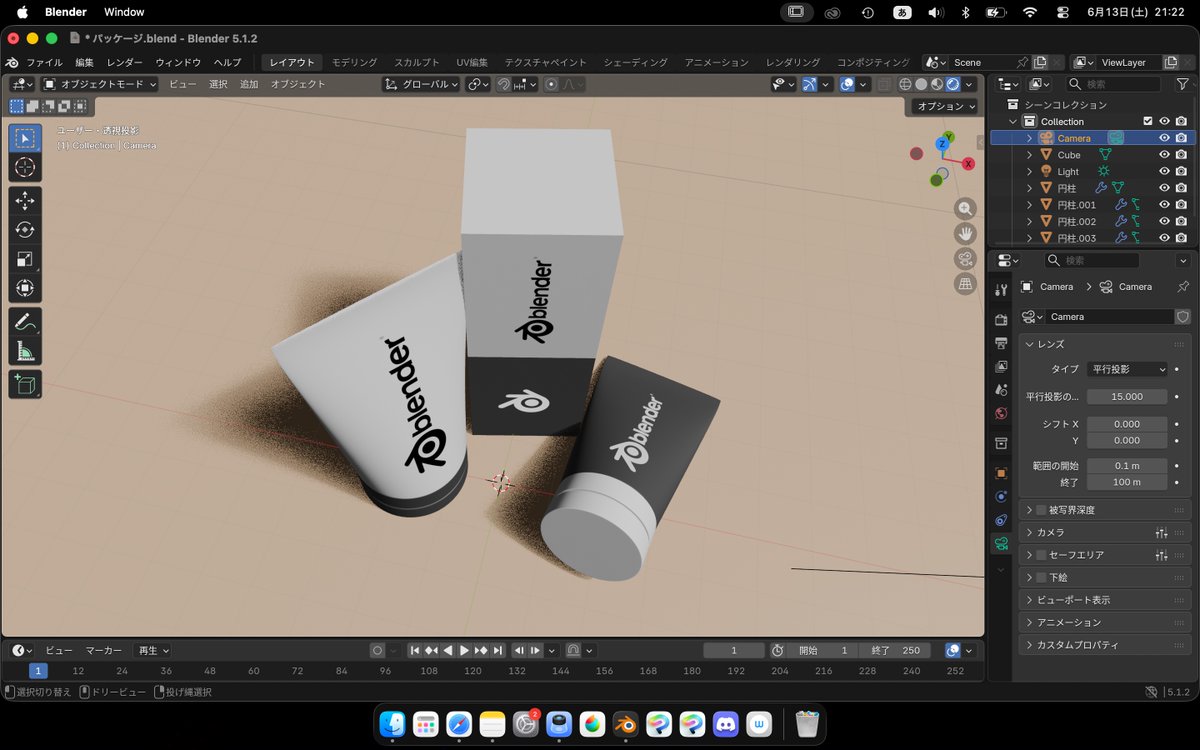Screen dimensions: 1200x750
Task: Click the 終了 250 frame field
Action: click(895, 650)
